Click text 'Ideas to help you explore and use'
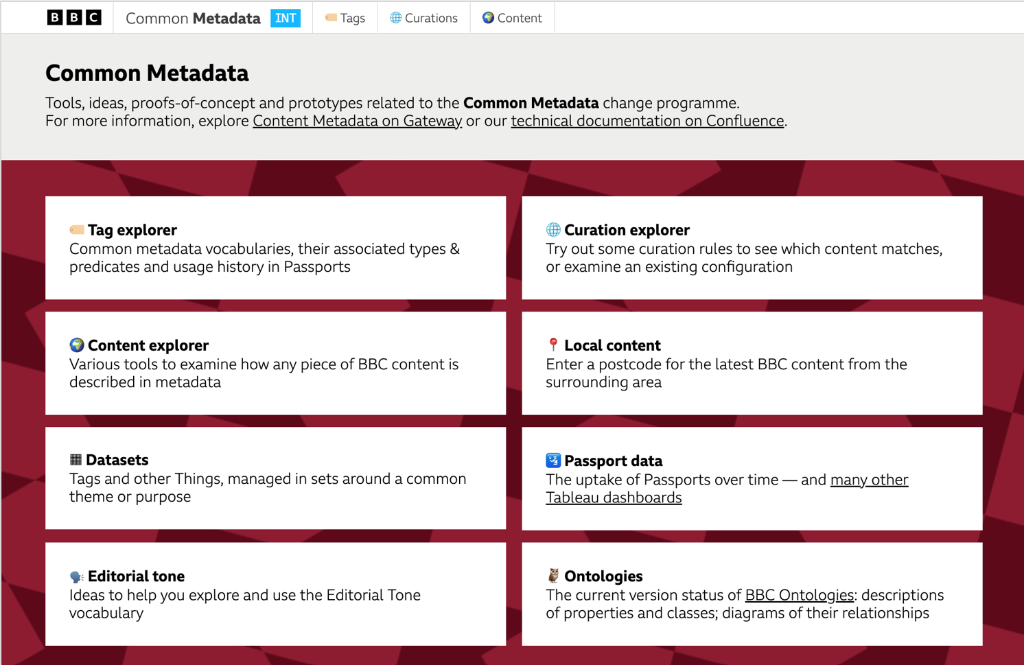This screenshot has height=665, width=1024. [x=183, y=595]
